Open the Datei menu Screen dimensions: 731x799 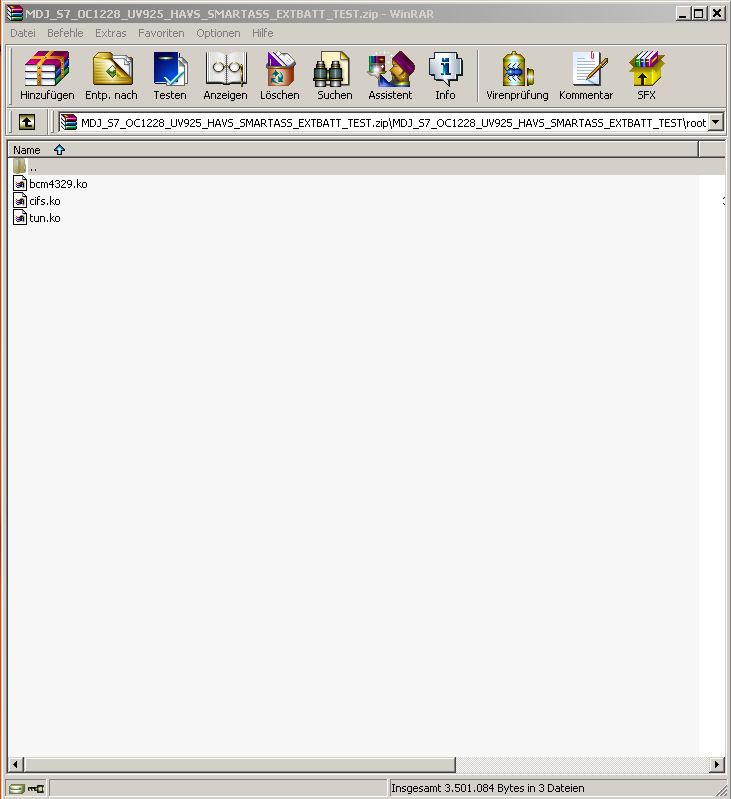click(23, 33)
